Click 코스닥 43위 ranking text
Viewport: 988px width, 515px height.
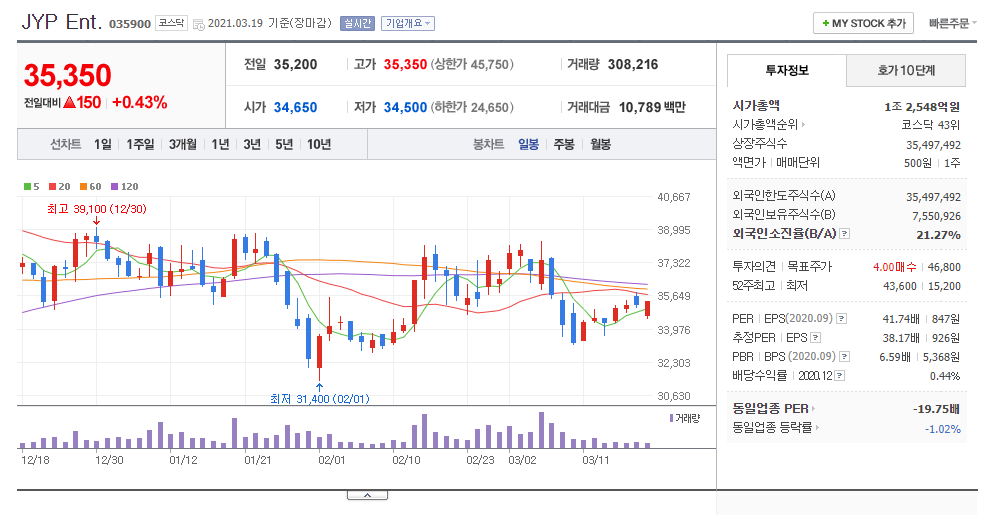tap(931, 125)
